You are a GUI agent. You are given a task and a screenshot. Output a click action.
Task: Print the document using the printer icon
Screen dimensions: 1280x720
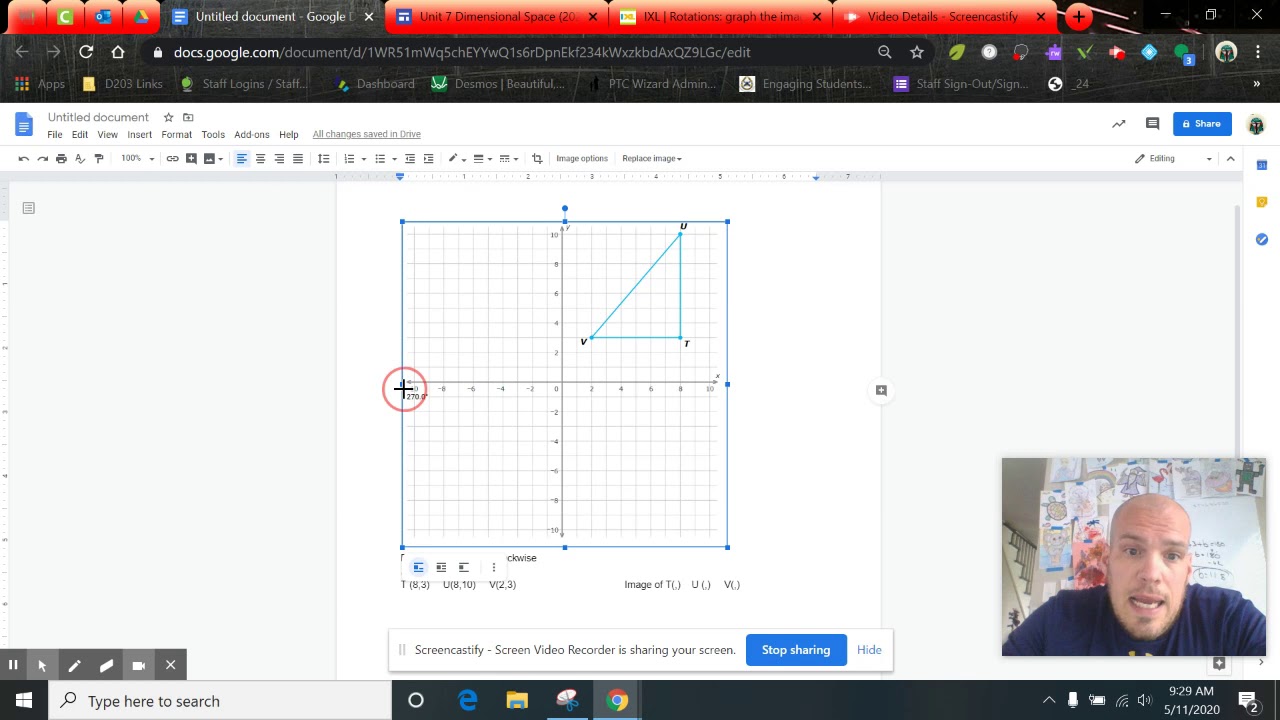point(61,158)
